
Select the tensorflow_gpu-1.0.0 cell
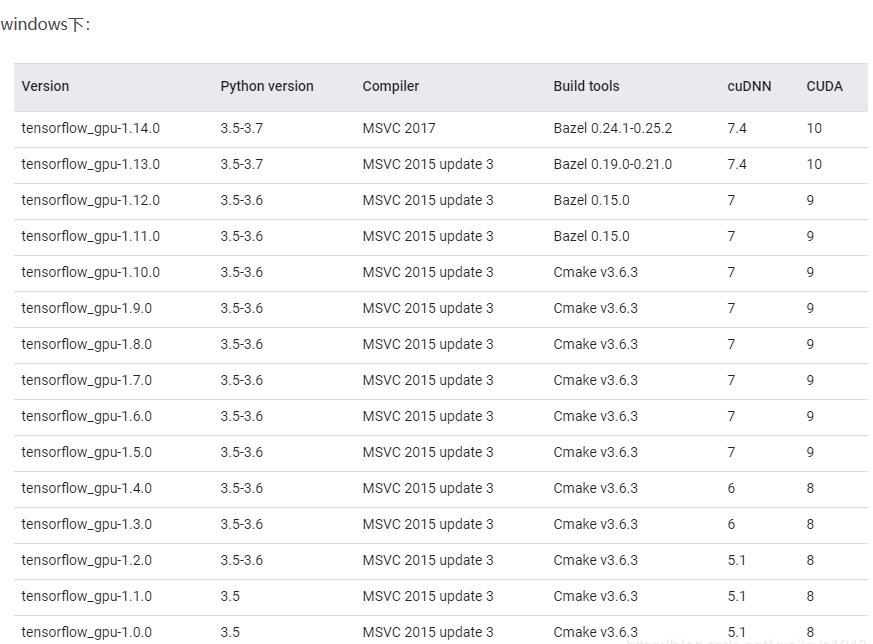click(x=86, y=632)
